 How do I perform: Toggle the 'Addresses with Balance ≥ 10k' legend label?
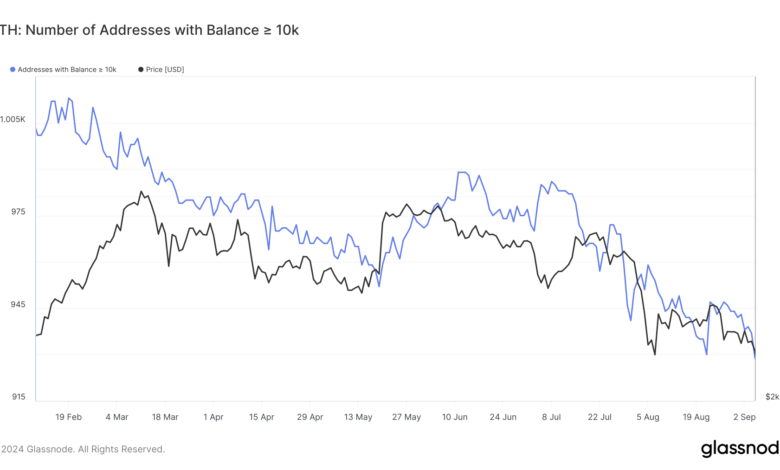[68, 69]
